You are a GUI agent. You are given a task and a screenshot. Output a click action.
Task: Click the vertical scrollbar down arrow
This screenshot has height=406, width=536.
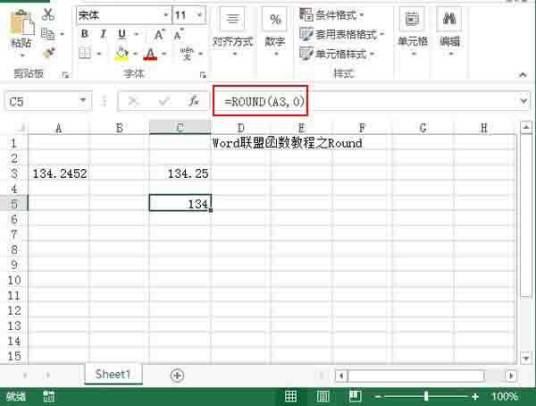click(526, 358)
